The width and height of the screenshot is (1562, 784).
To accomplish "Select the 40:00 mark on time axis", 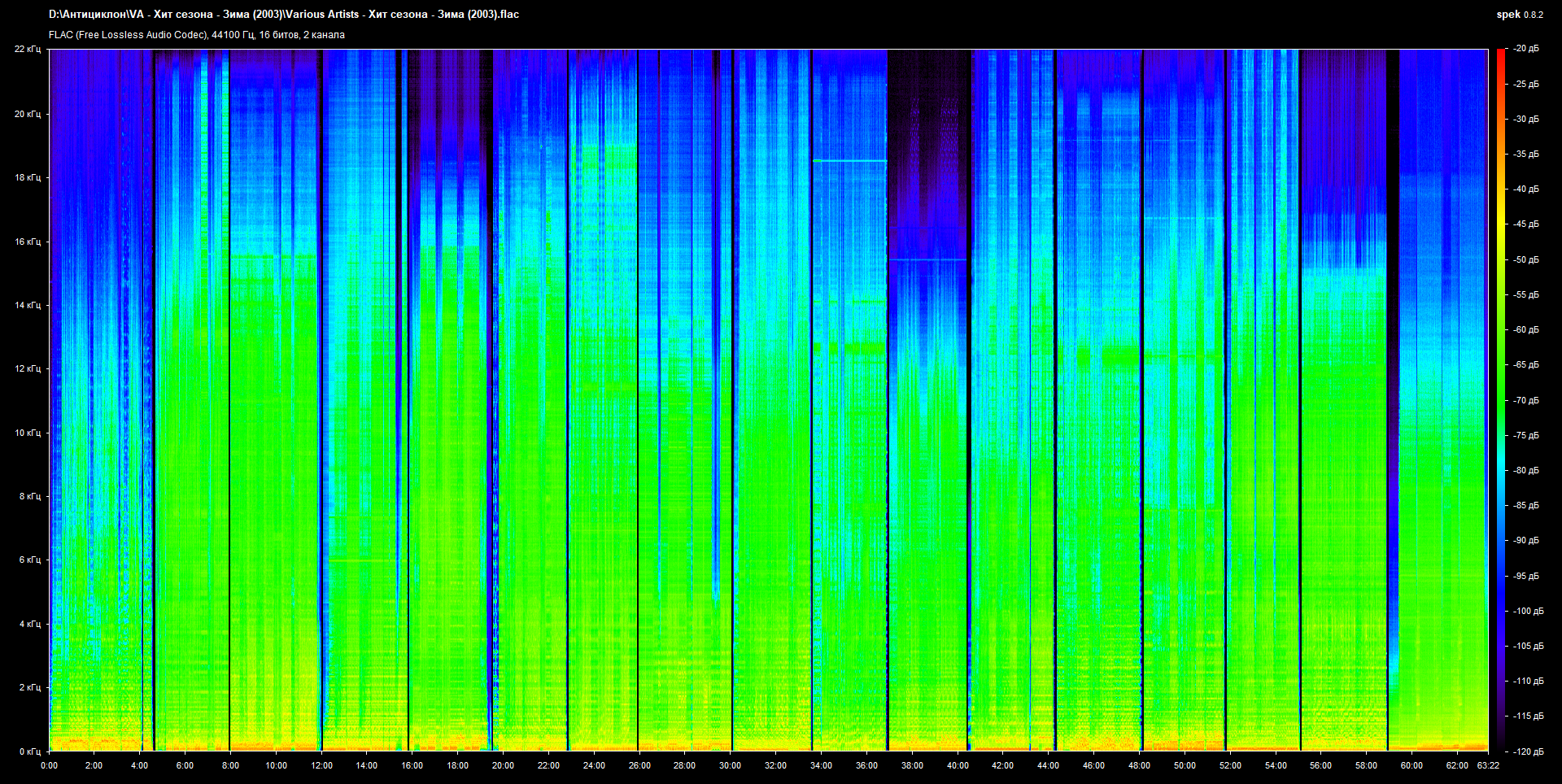I will click(x=958, y=765).
